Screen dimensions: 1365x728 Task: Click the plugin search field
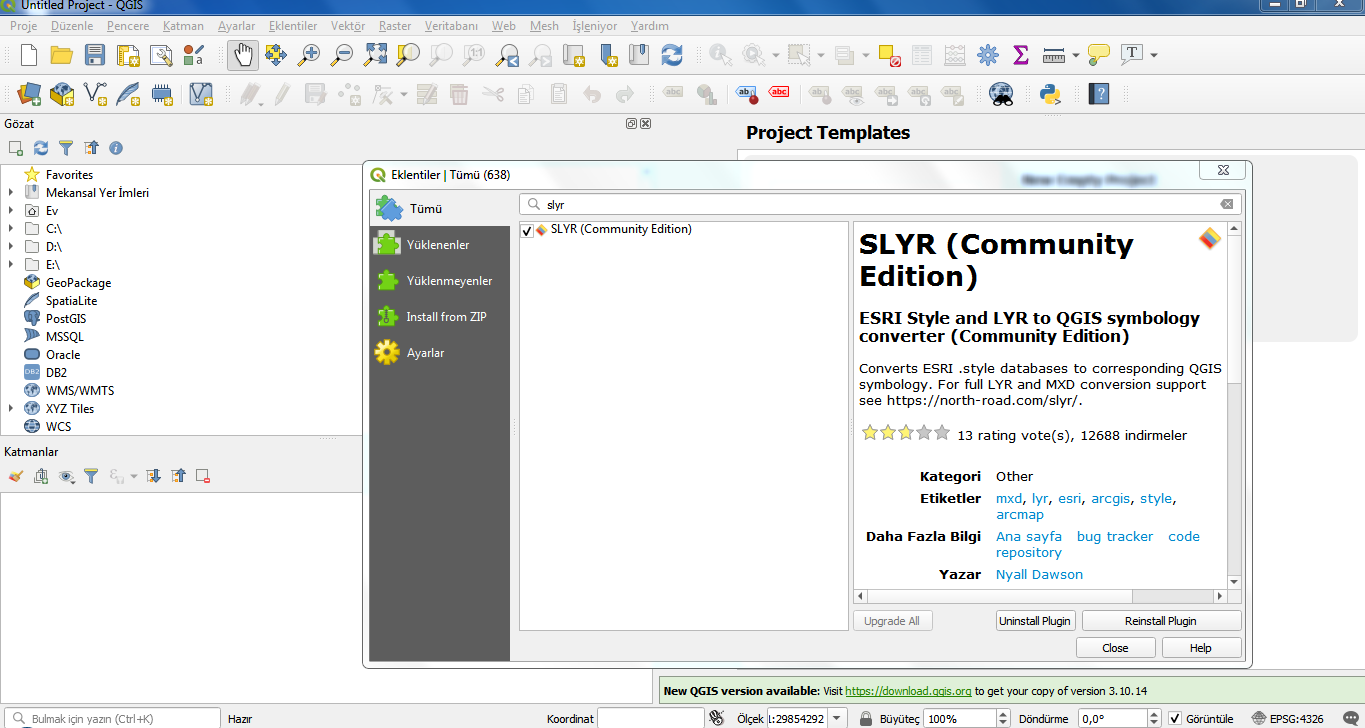coord(880,204)
